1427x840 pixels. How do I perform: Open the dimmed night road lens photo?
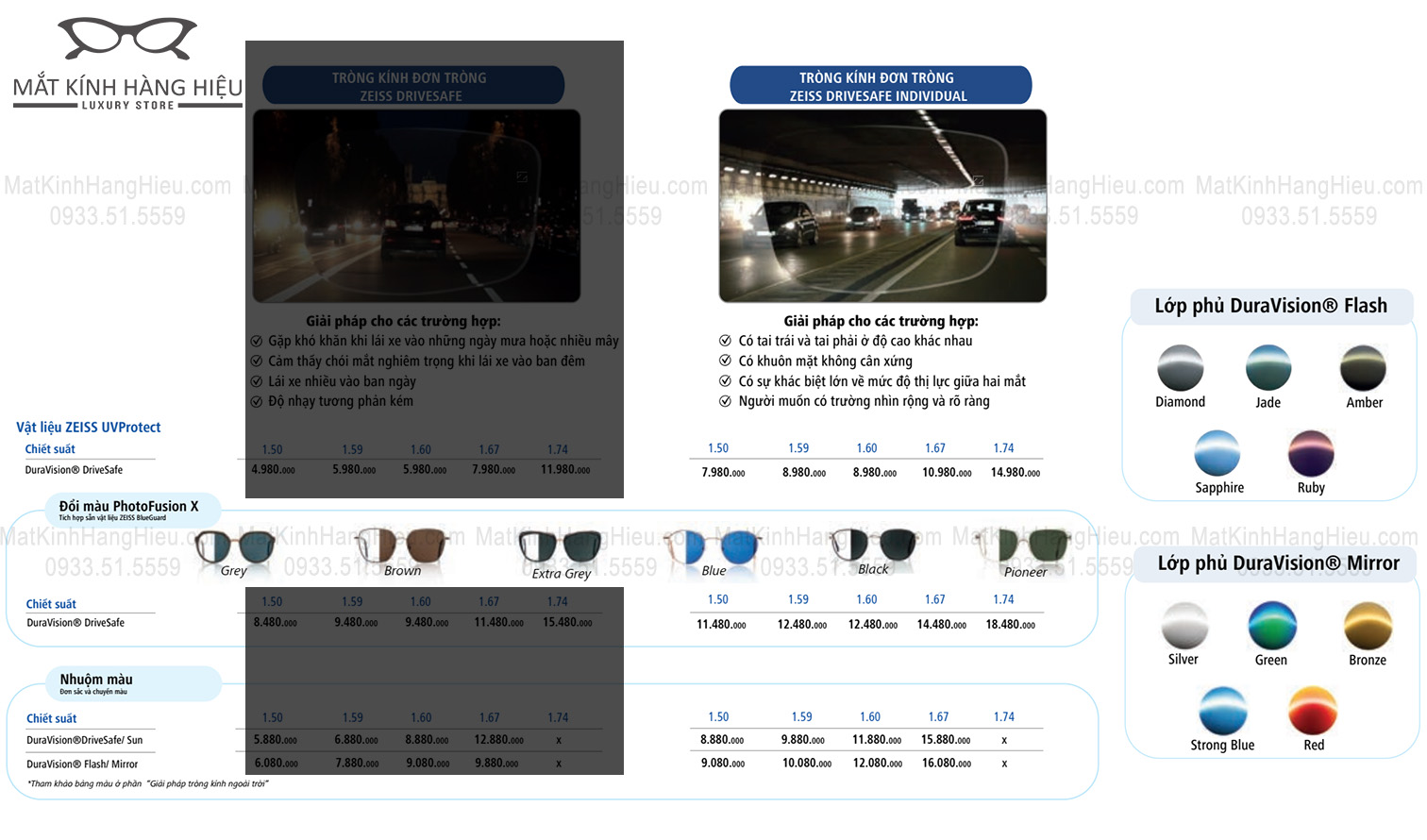(x=416, y=206)
